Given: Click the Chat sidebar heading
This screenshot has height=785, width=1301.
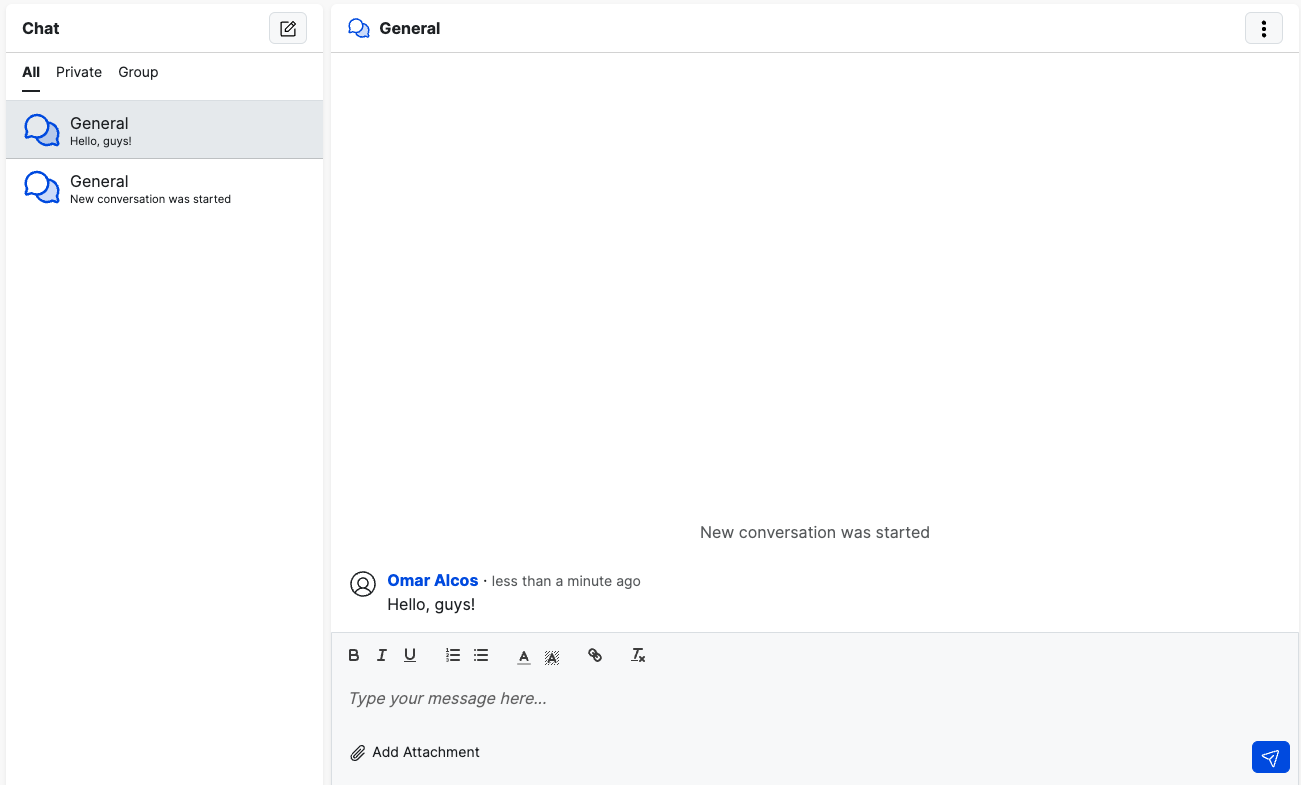Looking at the screenshot, I should pos(41,29).
